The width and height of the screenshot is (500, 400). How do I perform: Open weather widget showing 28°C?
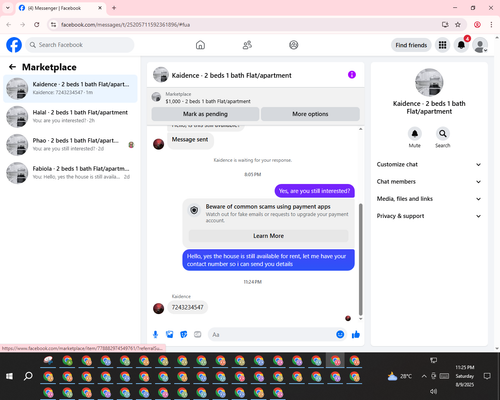click(x=399, y=376)
